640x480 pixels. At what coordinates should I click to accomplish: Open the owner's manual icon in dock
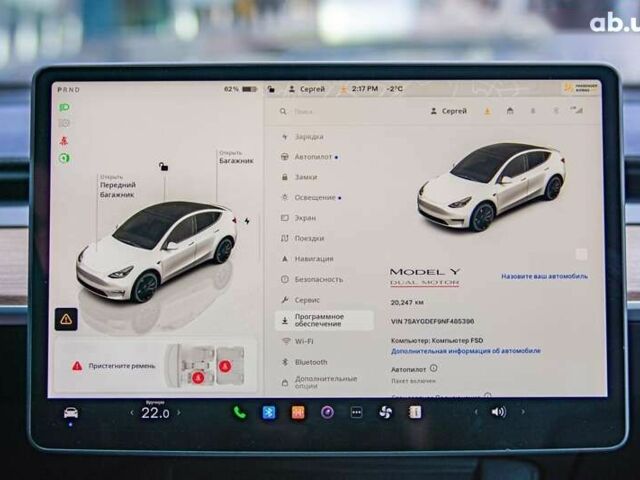[415, 412]
